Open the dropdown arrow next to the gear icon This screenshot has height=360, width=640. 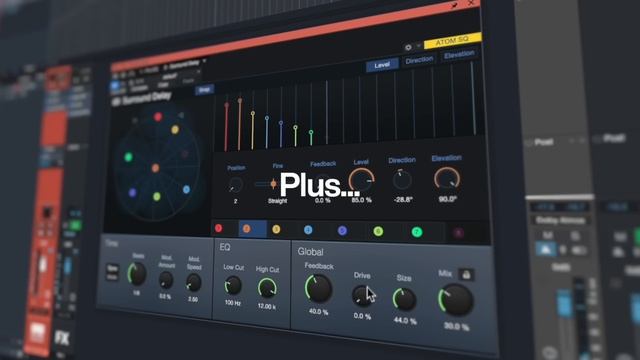[x=418, y=46]
